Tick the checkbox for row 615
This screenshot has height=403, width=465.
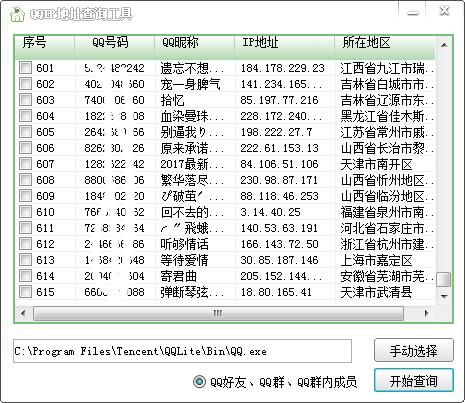tap(25, 291)
